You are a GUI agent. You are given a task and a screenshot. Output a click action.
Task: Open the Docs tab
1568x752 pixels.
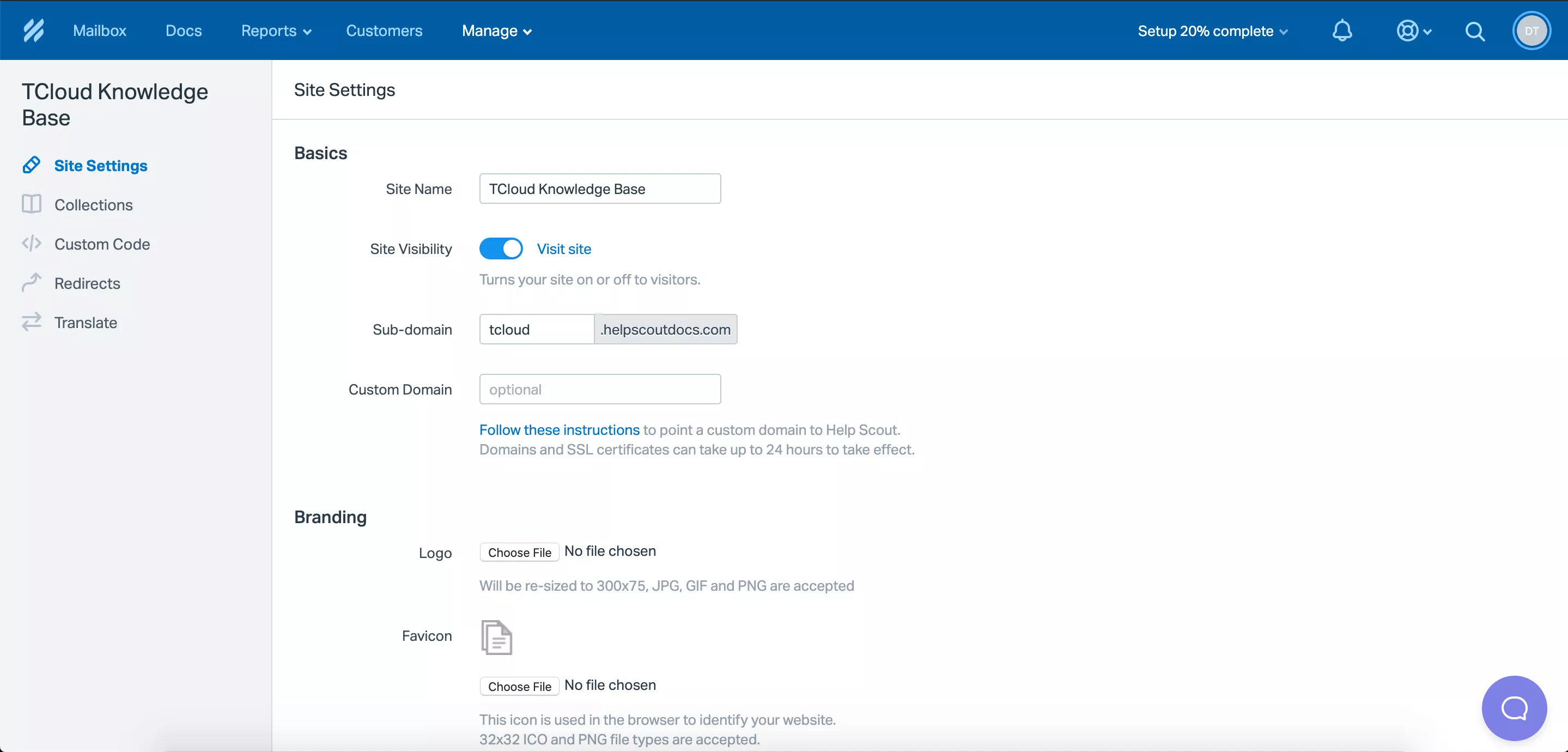tap(183, 31)
